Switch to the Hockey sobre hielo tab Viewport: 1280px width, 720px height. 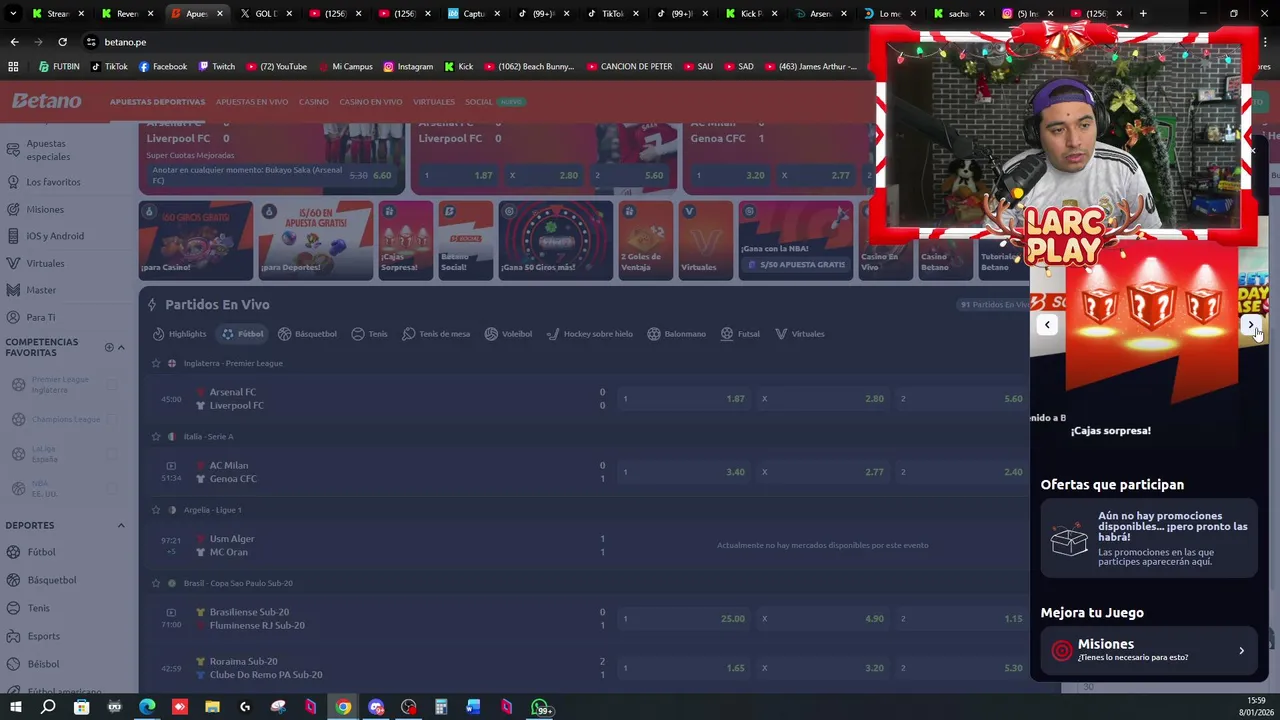[x=590, y=334]
